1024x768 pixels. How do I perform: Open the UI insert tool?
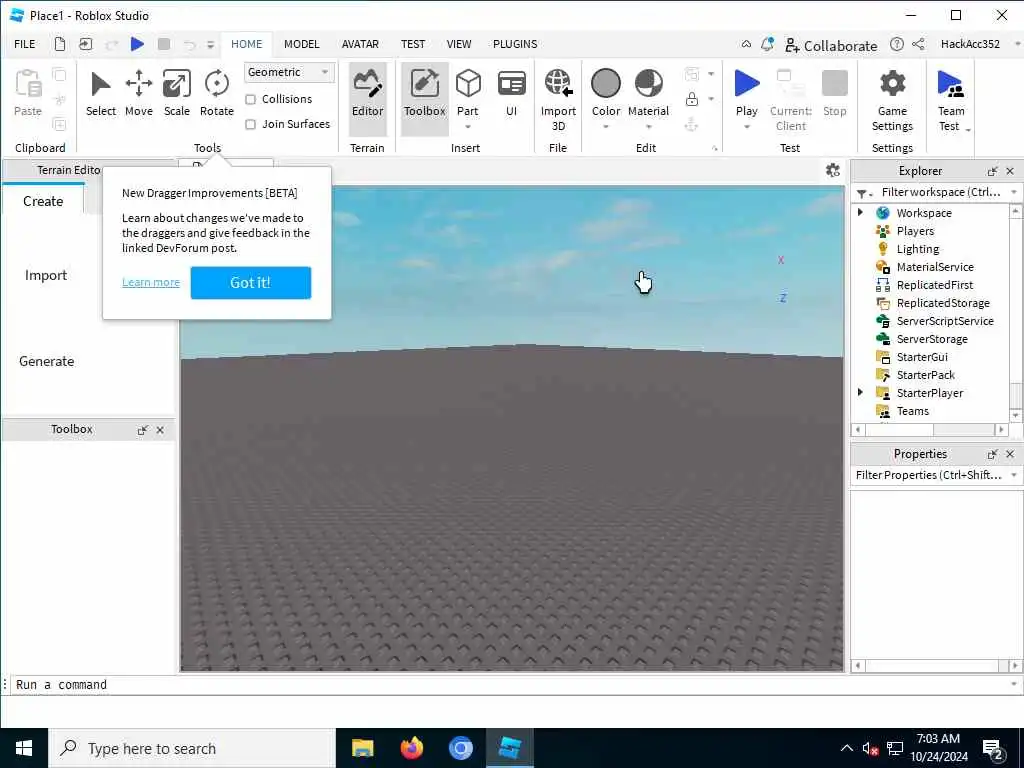(x=511, y=94)
